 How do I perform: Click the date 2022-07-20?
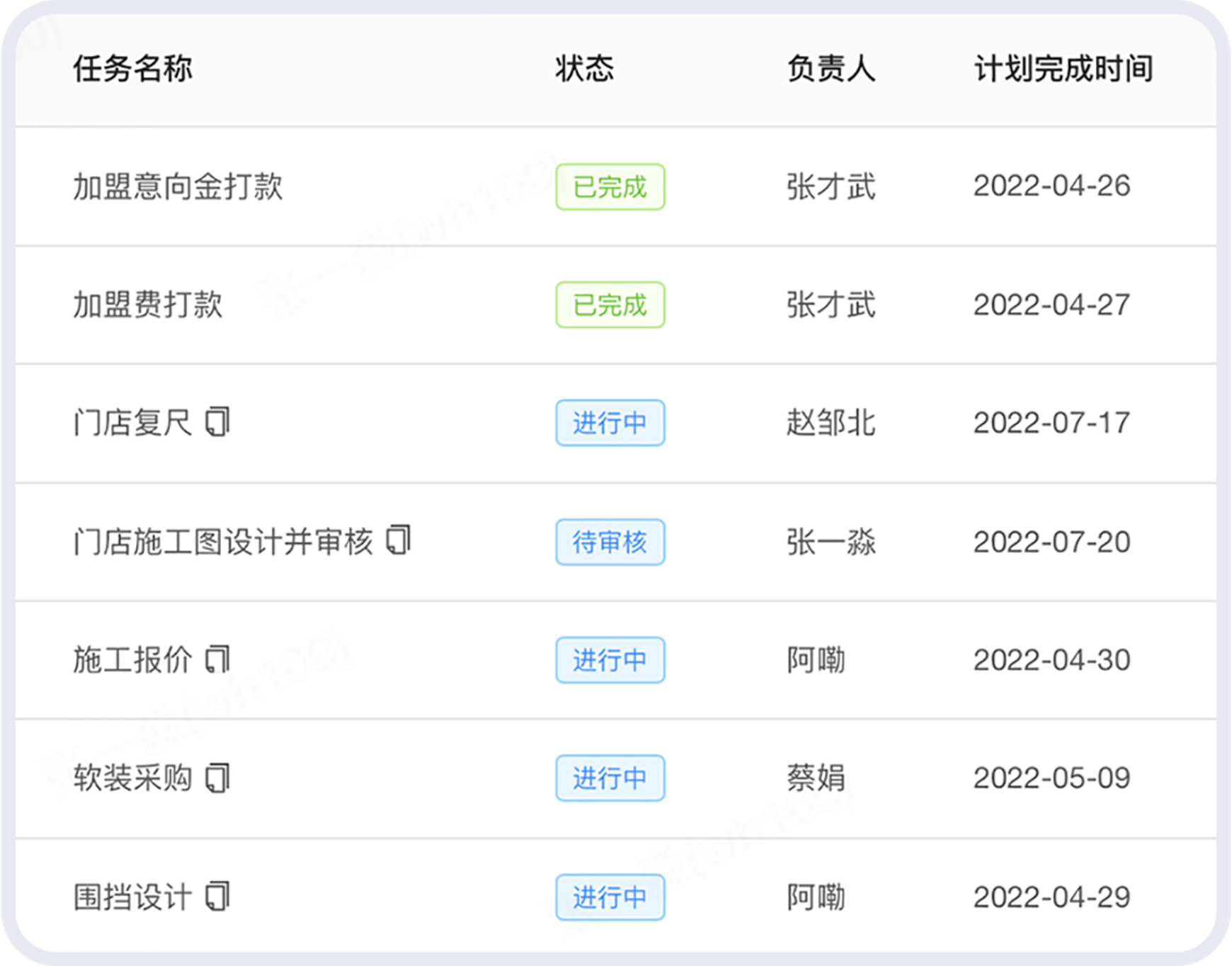click(x=1051, y=542)
